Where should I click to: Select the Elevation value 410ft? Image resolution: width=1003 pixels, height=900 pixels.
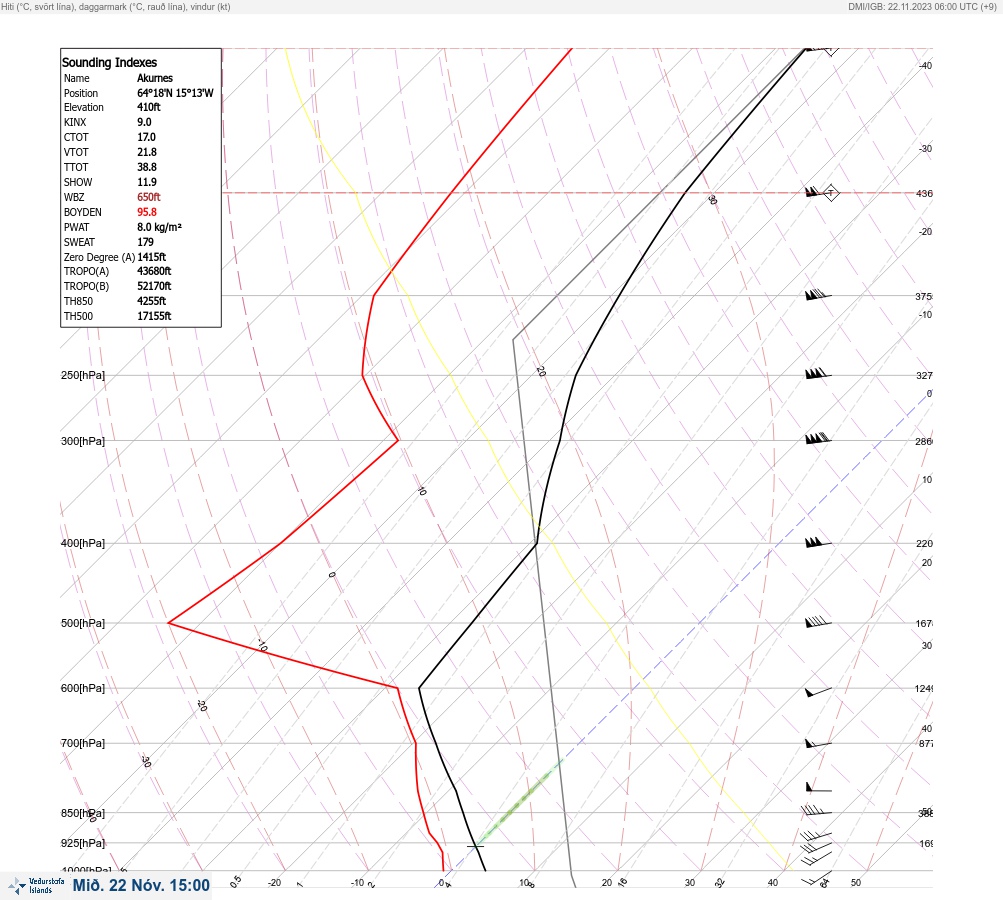coord(148,107)
